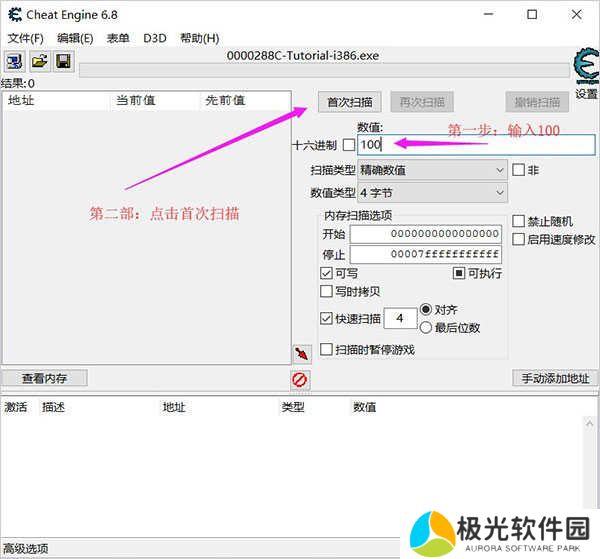Open the process list icon
Viewport: 600px width, 559px height.
[15, 61]
